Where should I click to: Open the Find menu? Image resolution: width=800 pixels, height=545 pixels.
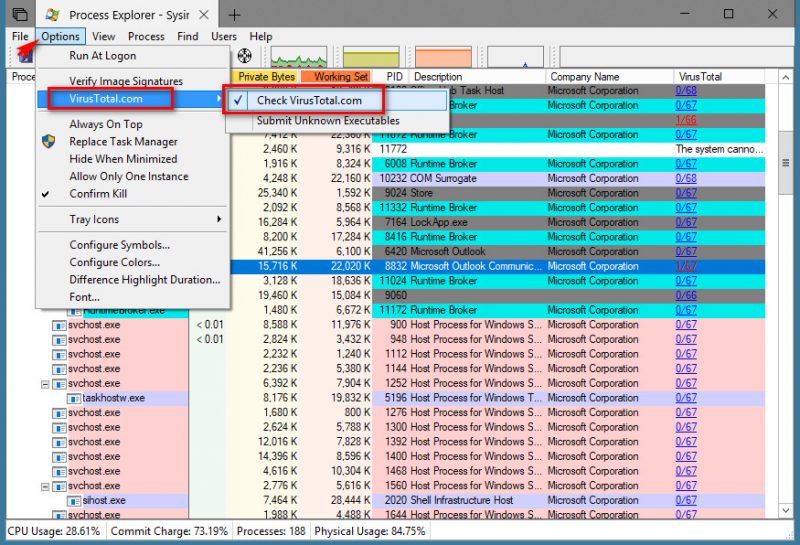[x=187, y=36]
